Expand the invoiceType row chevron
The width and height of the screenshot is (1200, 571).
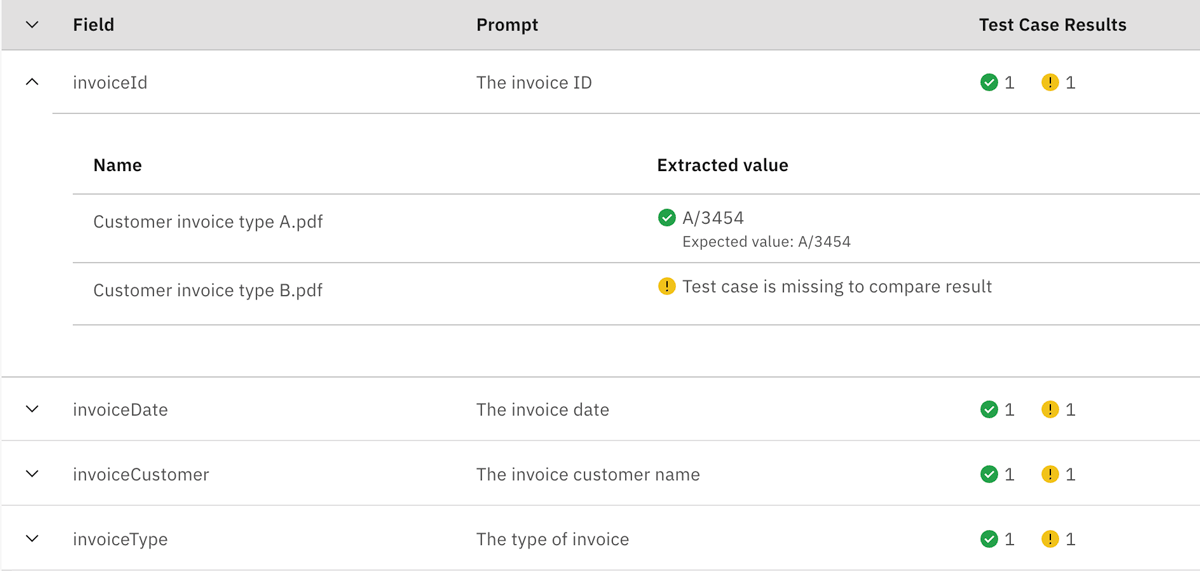coord(32,539)
